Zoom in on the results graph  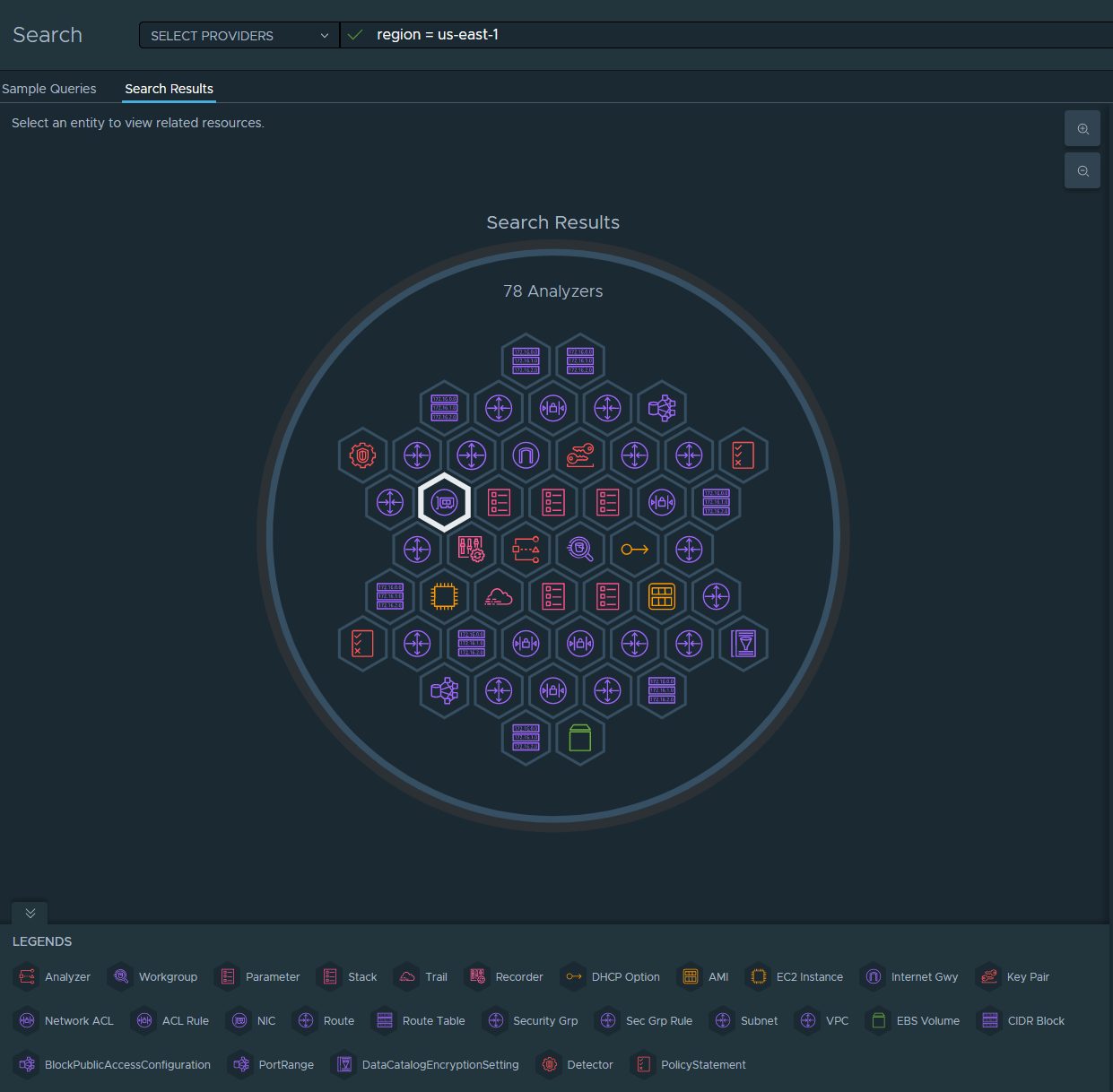click(x=1083, y=129)
